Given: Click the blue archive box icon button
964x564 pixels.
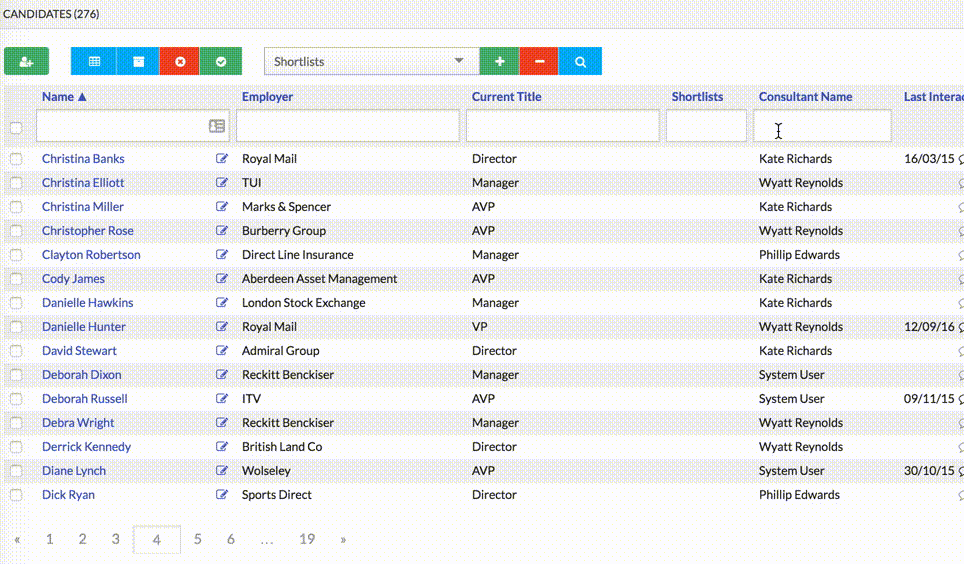Looking at the screenshot, I should coord(138,61).
